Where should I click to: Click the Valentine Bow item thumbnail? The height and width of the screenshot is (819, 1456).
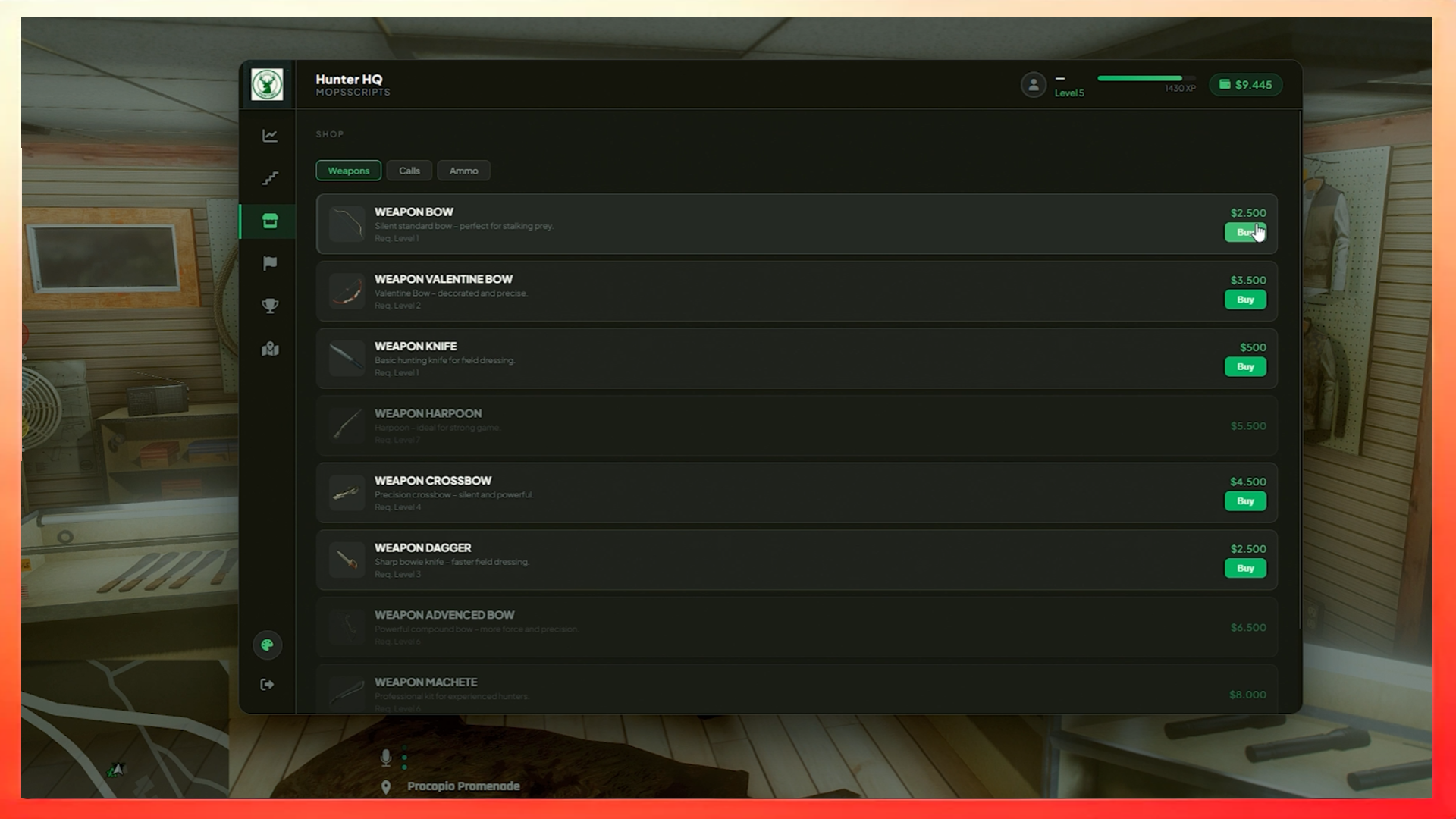347,291
